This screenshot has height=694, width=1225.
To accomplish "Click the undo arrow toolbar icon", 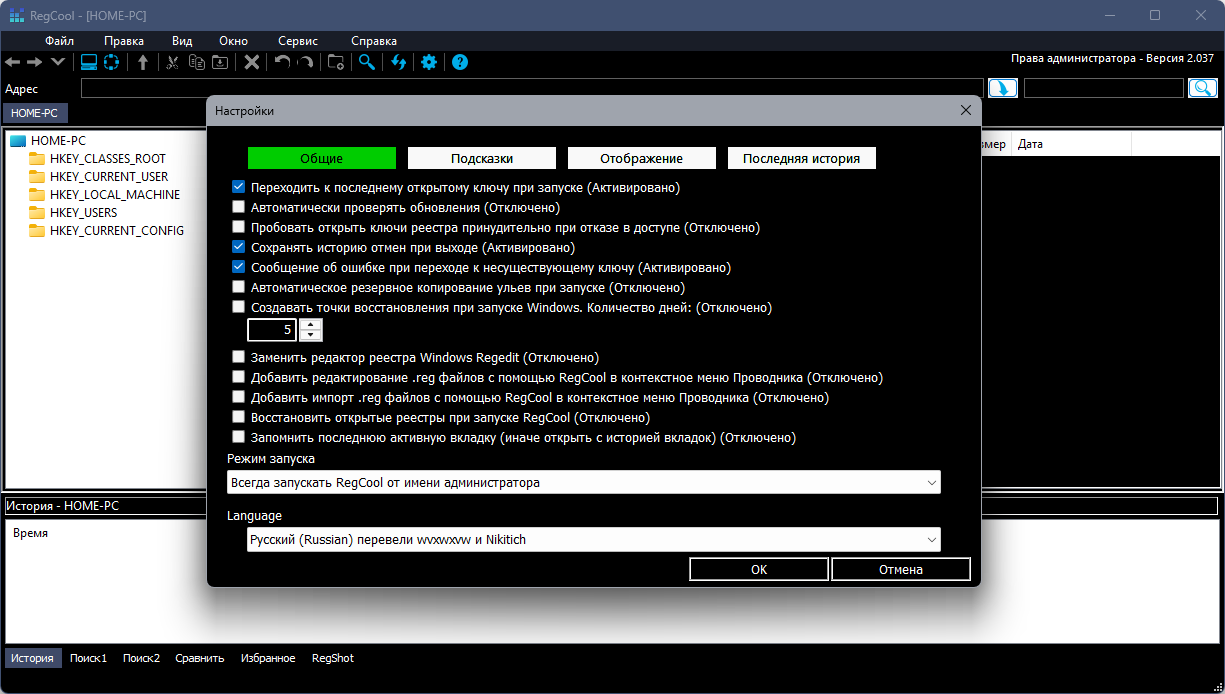I will coord(282,62).
